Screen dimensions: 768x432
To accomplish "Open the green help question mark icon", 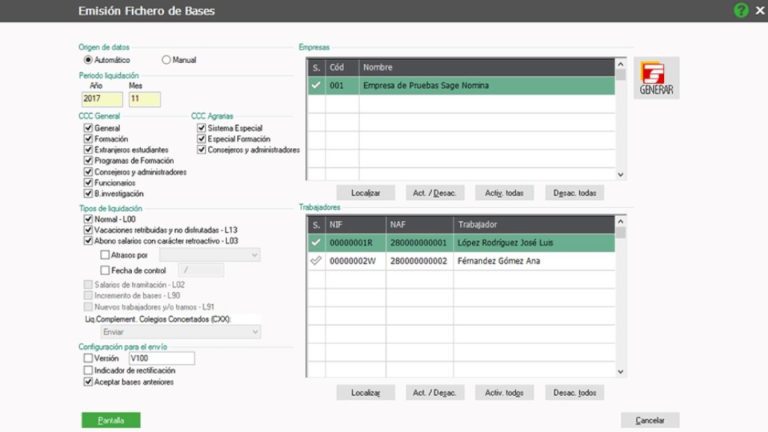I will (x=740, y=10).
